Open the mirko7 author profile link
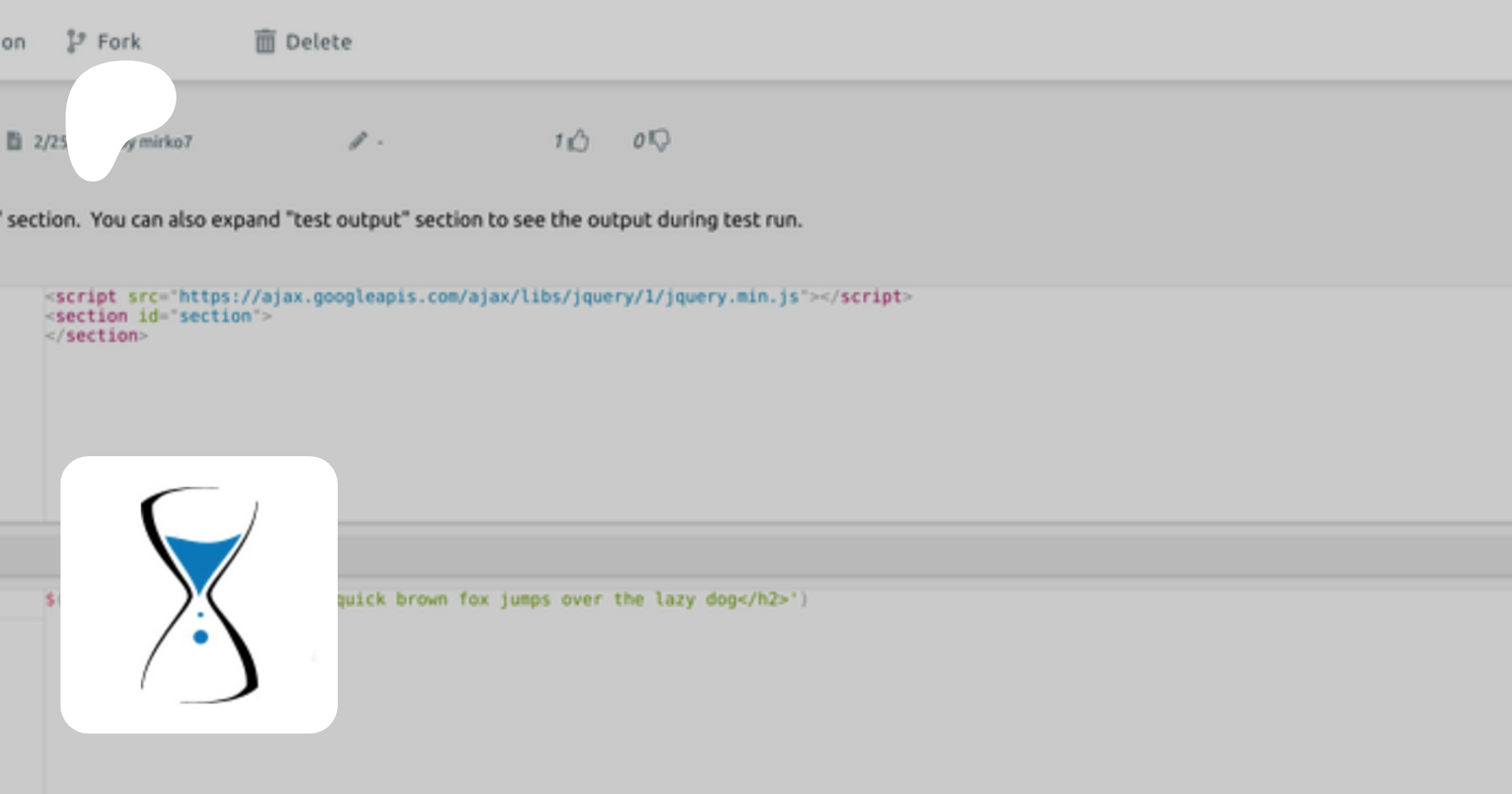Screen dimensions: 1512x794 point(165,142)
